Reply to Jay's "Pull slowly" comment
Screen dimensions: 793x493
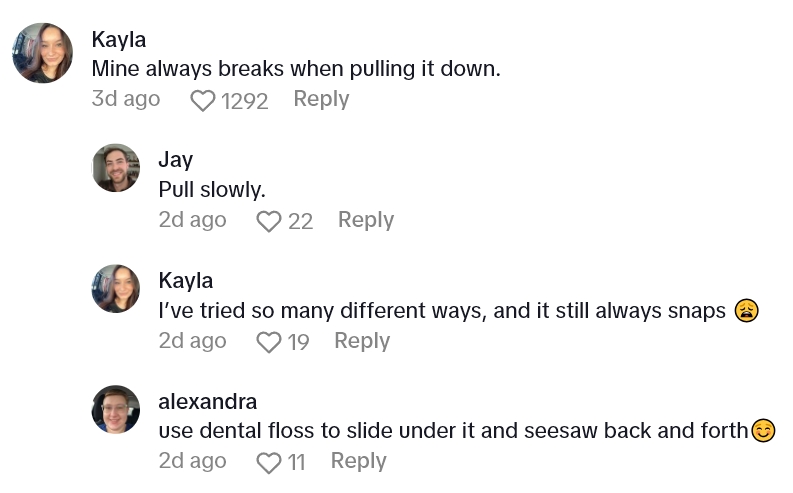point(366,220)
